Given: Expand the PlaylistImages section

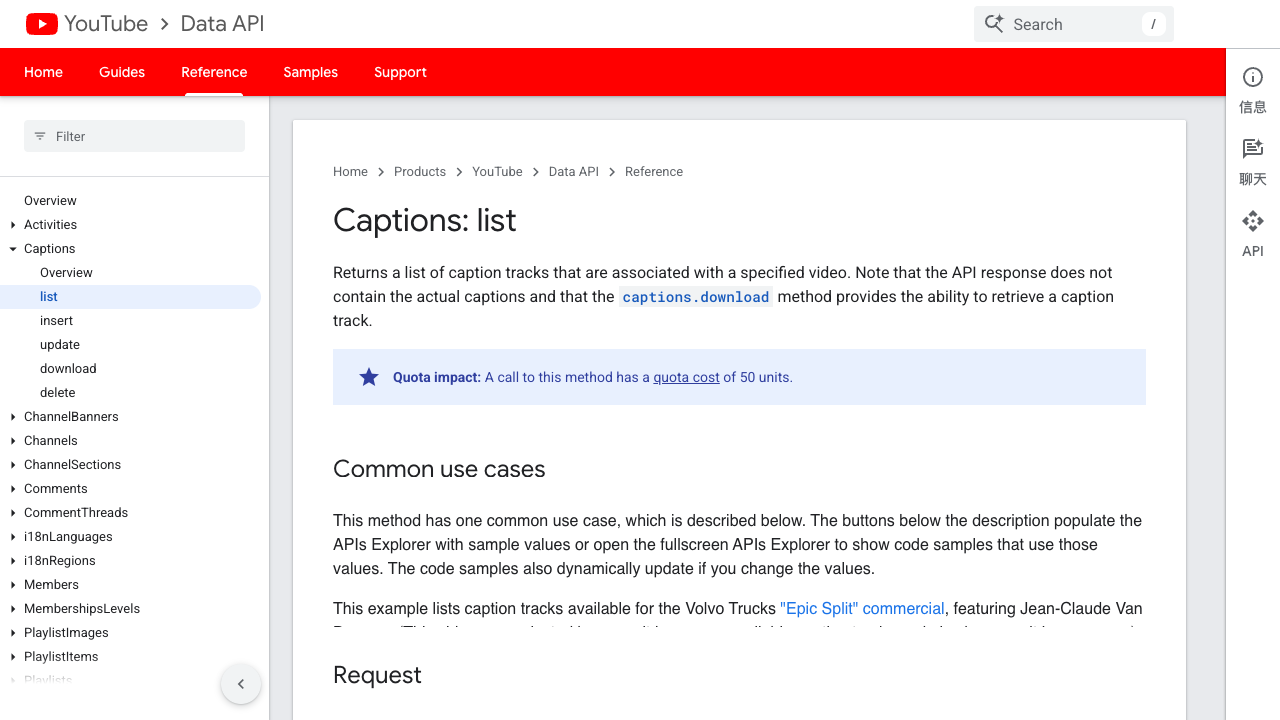Looking at the screenshot, I should pyautogui.click(x=13, y=633).
